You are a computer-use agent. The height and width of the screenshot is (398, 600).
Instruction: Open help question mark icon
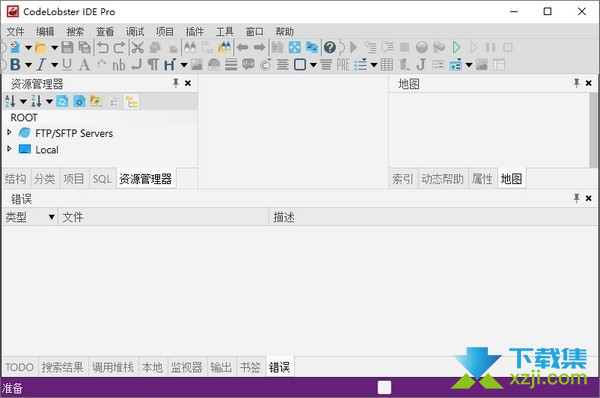[329, 47]
